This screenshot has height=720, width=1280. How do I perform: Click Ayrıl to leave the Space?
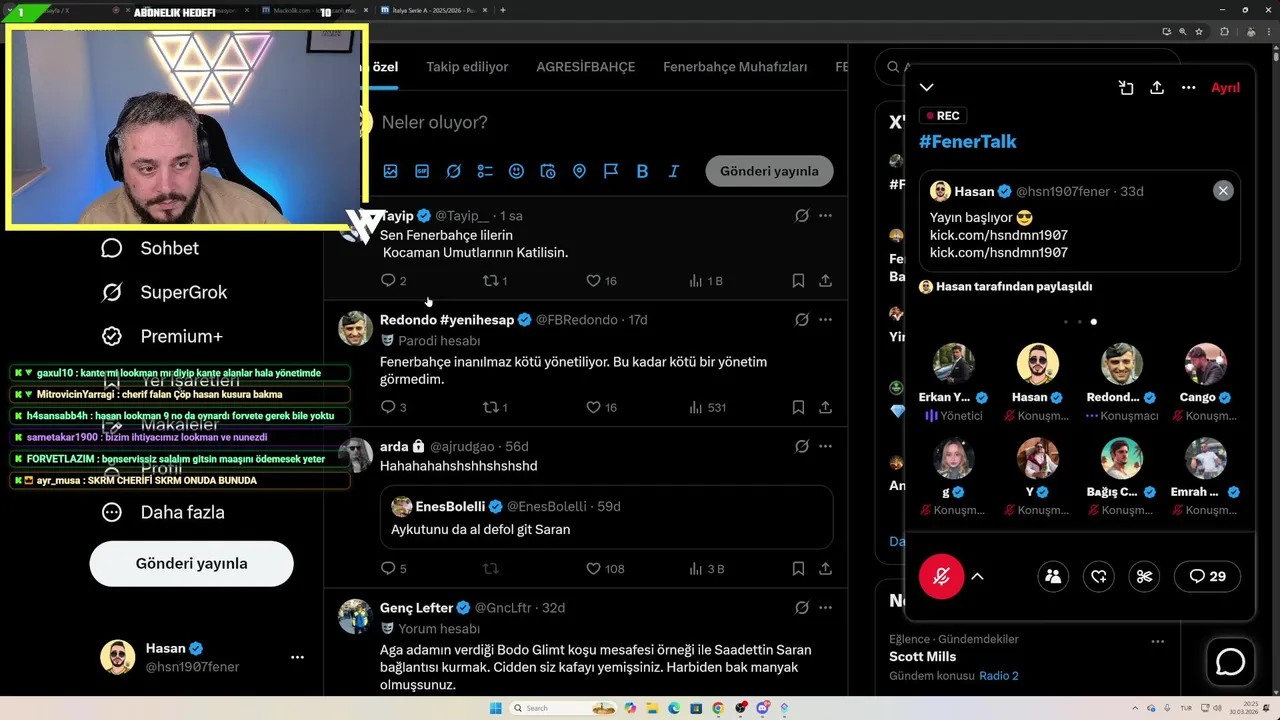click(1225, 88)
